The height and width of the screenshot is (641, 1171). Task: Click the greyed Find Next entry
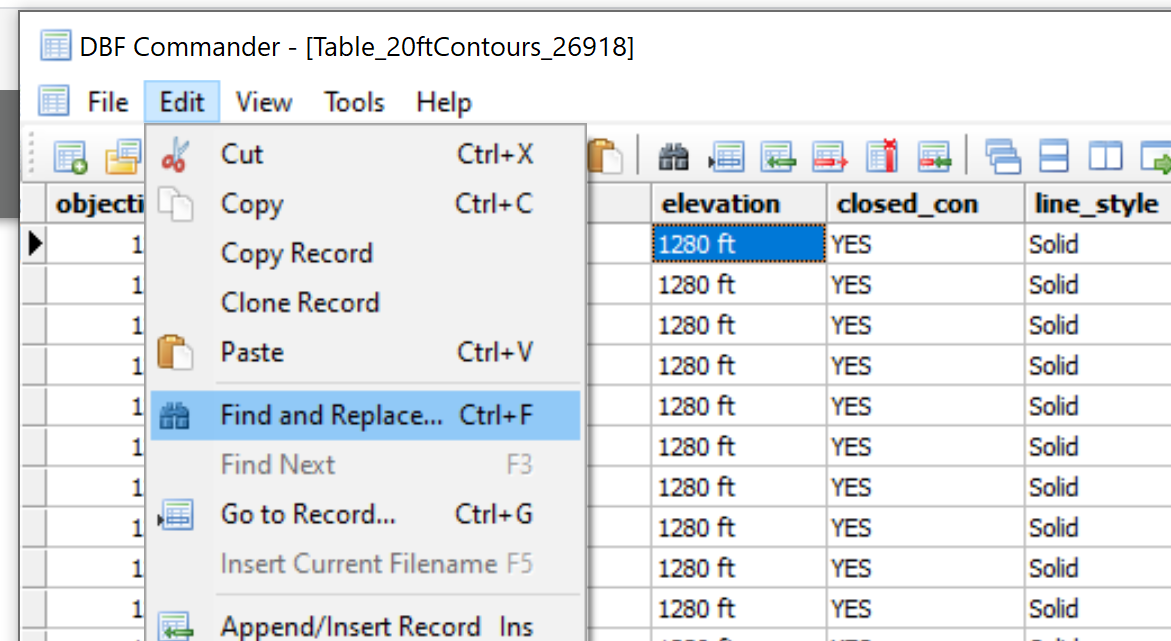coord(365,465)
